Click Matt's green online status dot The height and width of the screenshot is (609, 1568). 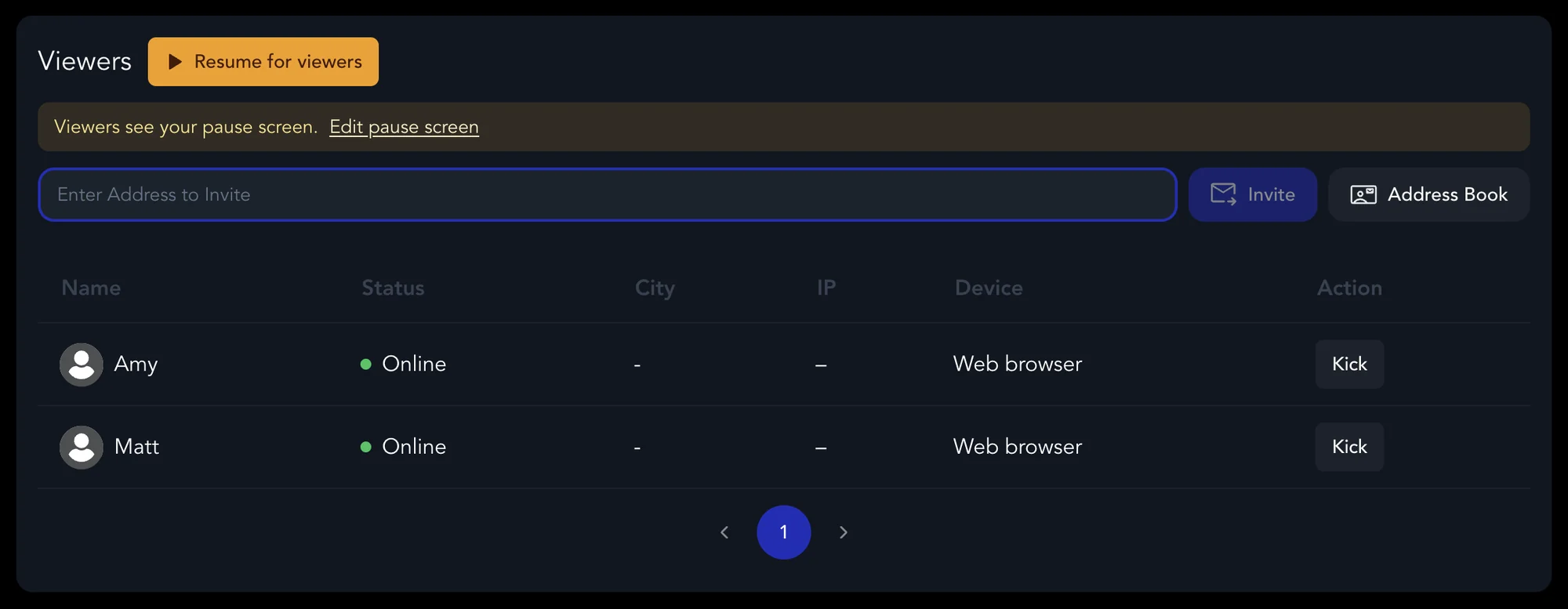point(365,447)
